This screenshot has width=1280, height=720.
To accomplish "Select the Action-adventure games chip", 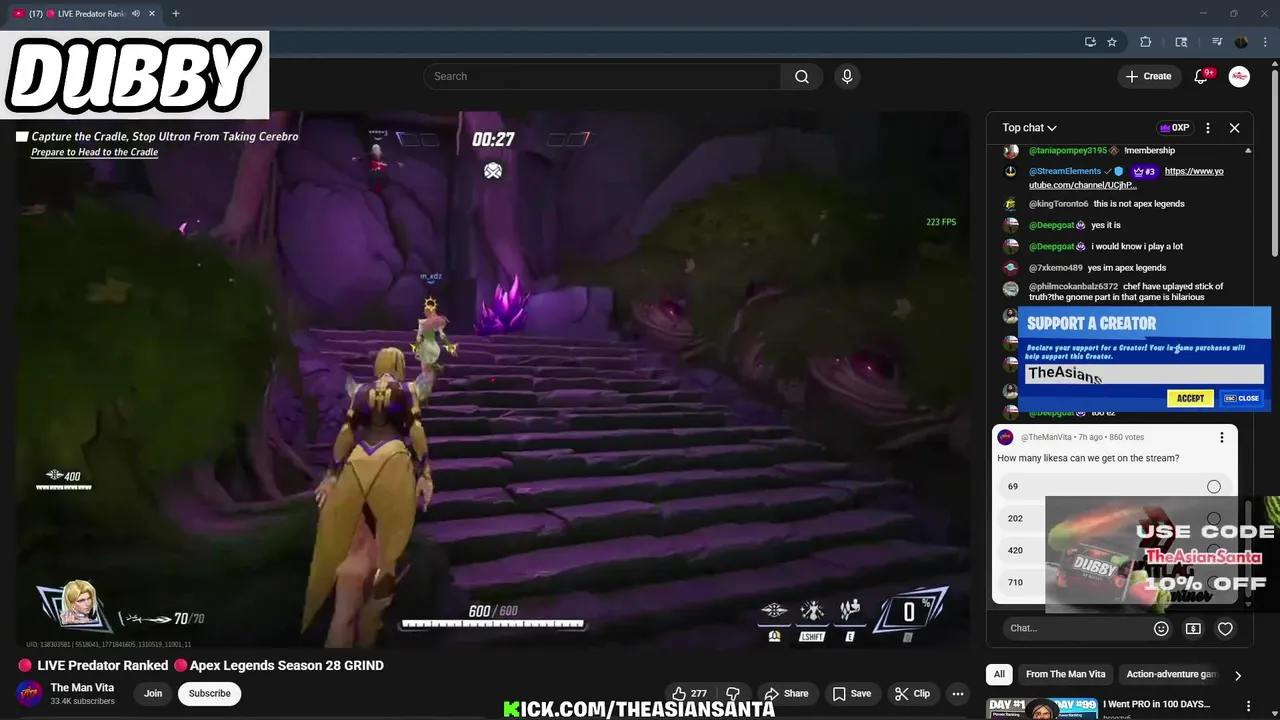I will [x=1170, y=674].
